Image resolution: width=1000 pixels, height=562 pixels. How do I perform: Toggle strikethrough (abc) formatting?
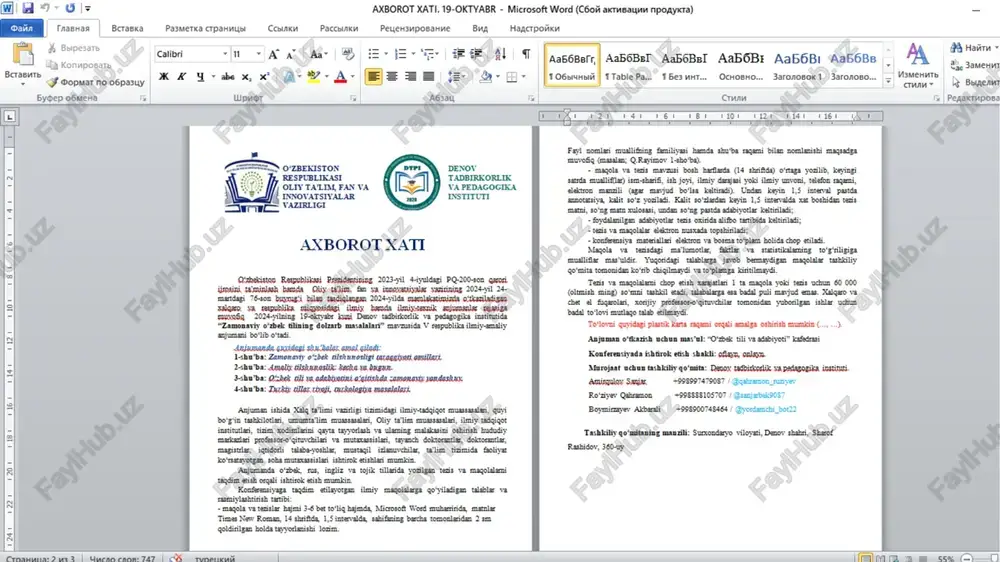coord(228,77)
